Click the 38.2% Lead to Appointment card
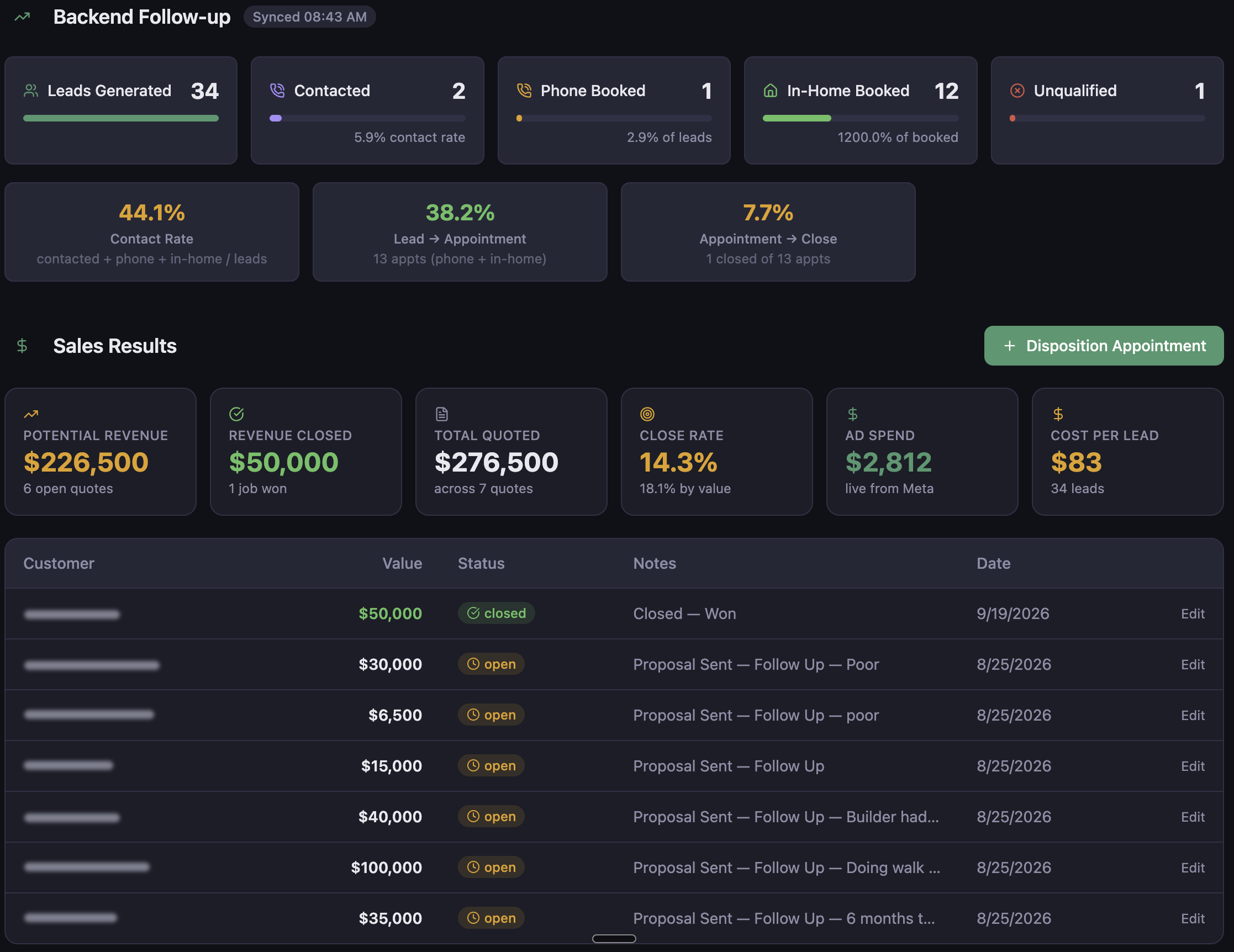 [x=460, y=231]
